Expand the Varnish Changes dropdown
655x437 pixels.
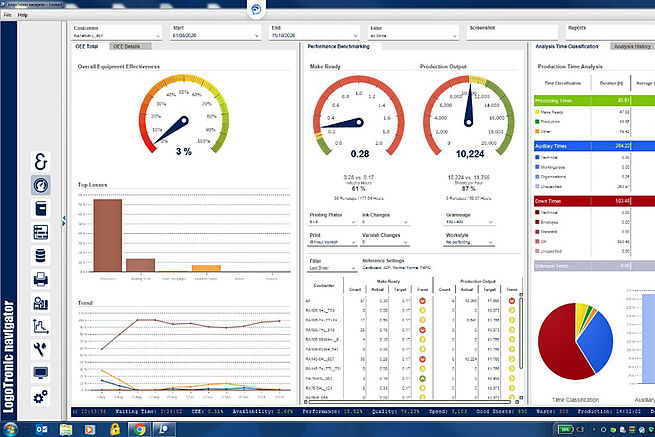click(x=384, y=242)
